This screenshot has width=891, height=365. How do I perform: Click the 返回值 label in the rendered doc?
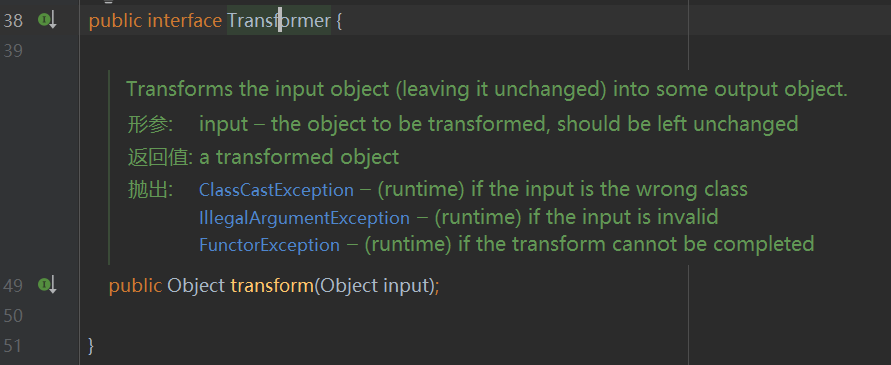click(160, 157)
